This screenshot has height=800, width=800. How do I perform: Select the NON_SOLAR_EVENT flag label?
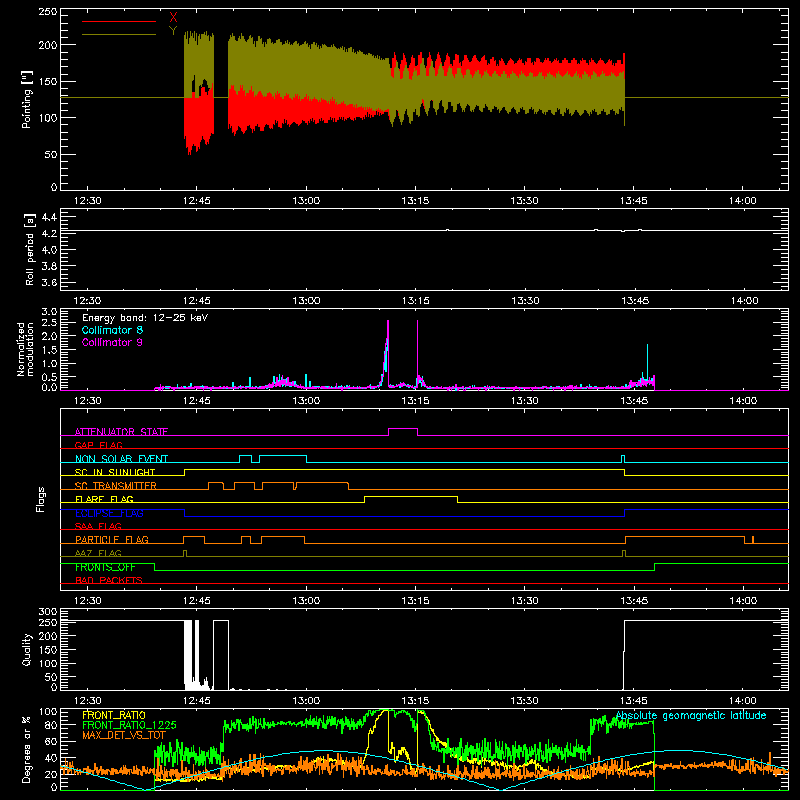(x=121, y=459)
